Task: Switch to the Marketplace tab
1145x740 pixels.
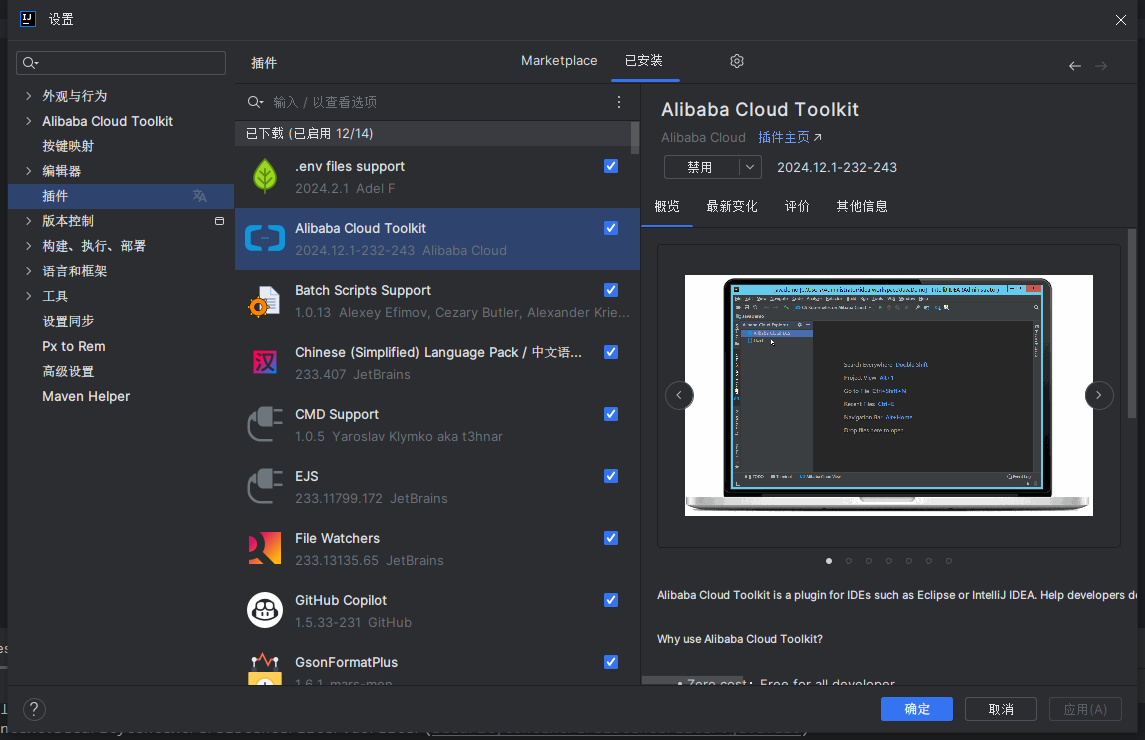Action: click(x=559, y=61)
